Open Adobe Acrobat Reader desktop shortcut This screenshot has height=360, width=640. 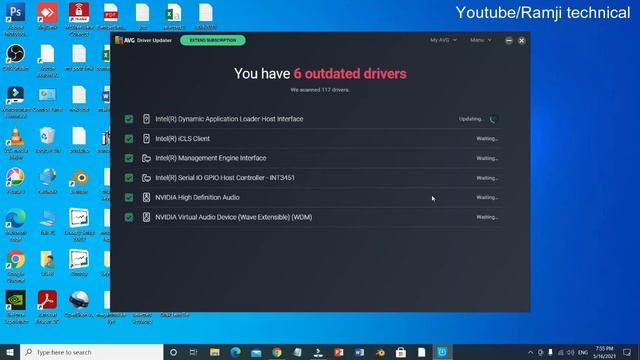[x=47, y=307]
